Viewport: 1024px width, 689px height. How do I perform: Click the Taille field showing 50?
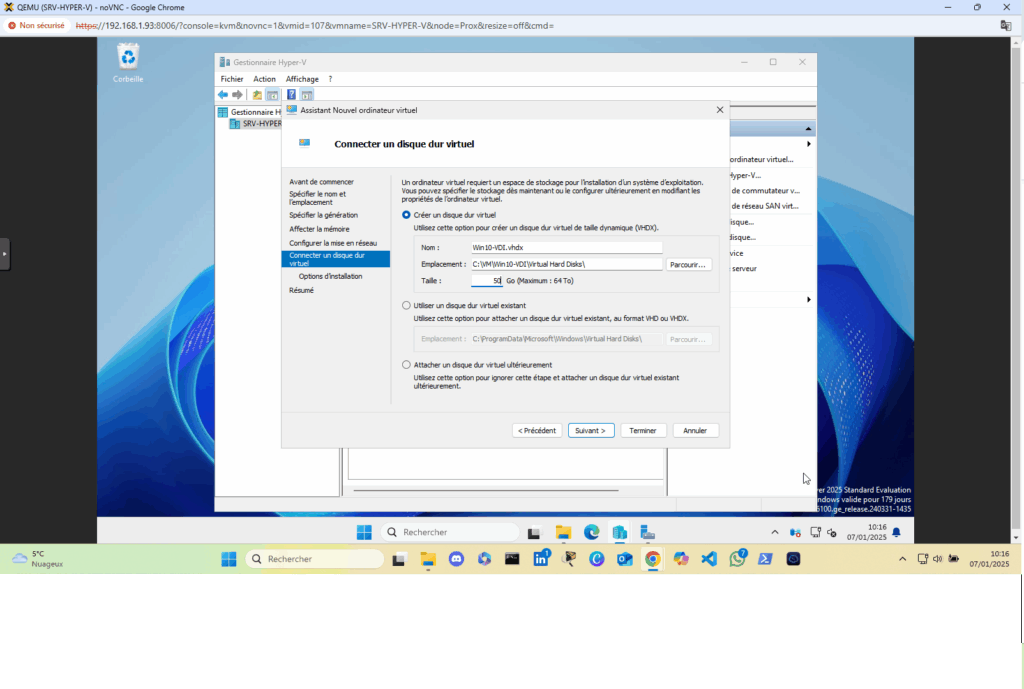pyautogui.click(x=487, y=281)
